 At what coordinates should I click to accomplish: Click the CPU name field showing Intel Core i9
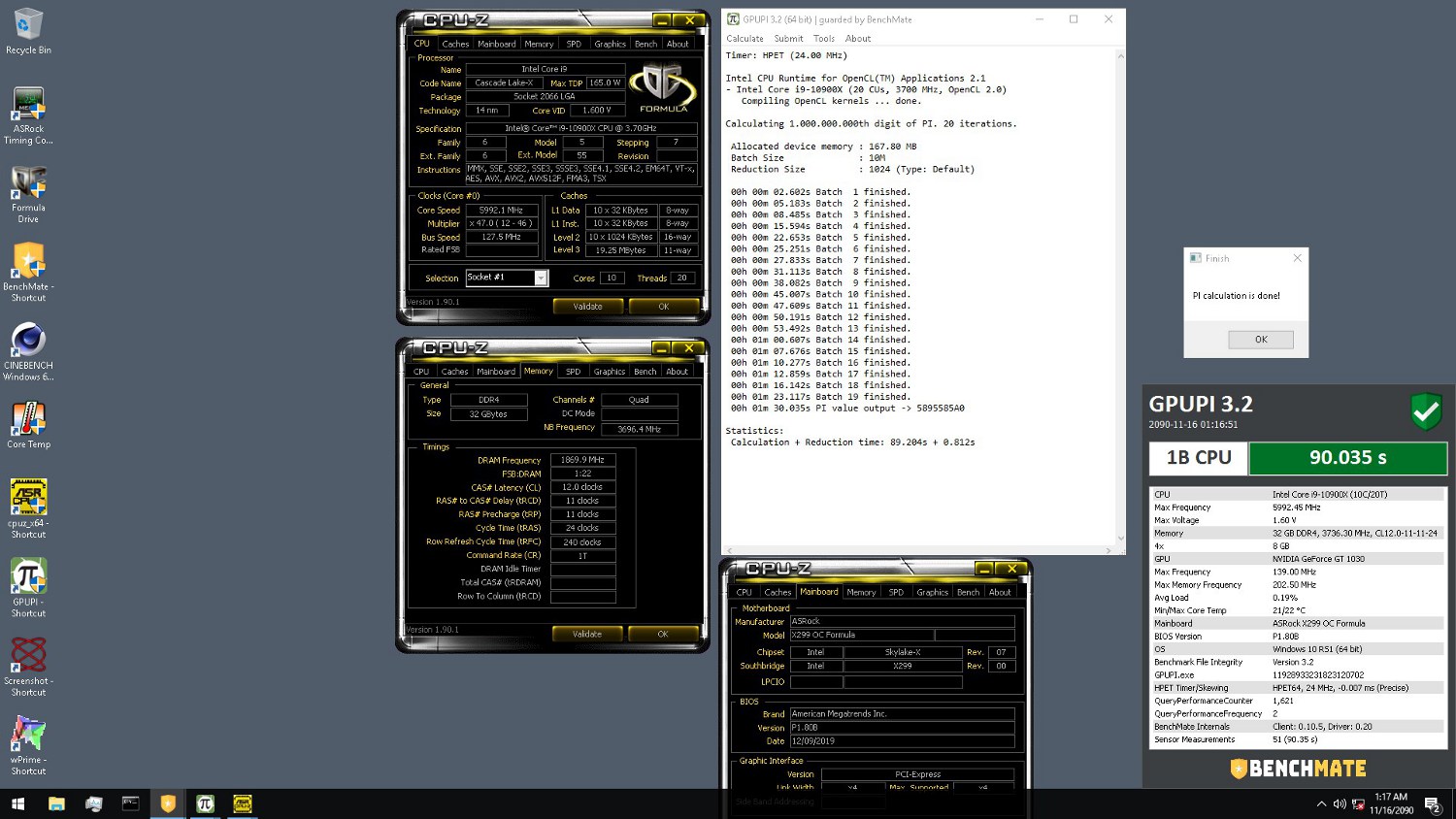coord(544,69)
